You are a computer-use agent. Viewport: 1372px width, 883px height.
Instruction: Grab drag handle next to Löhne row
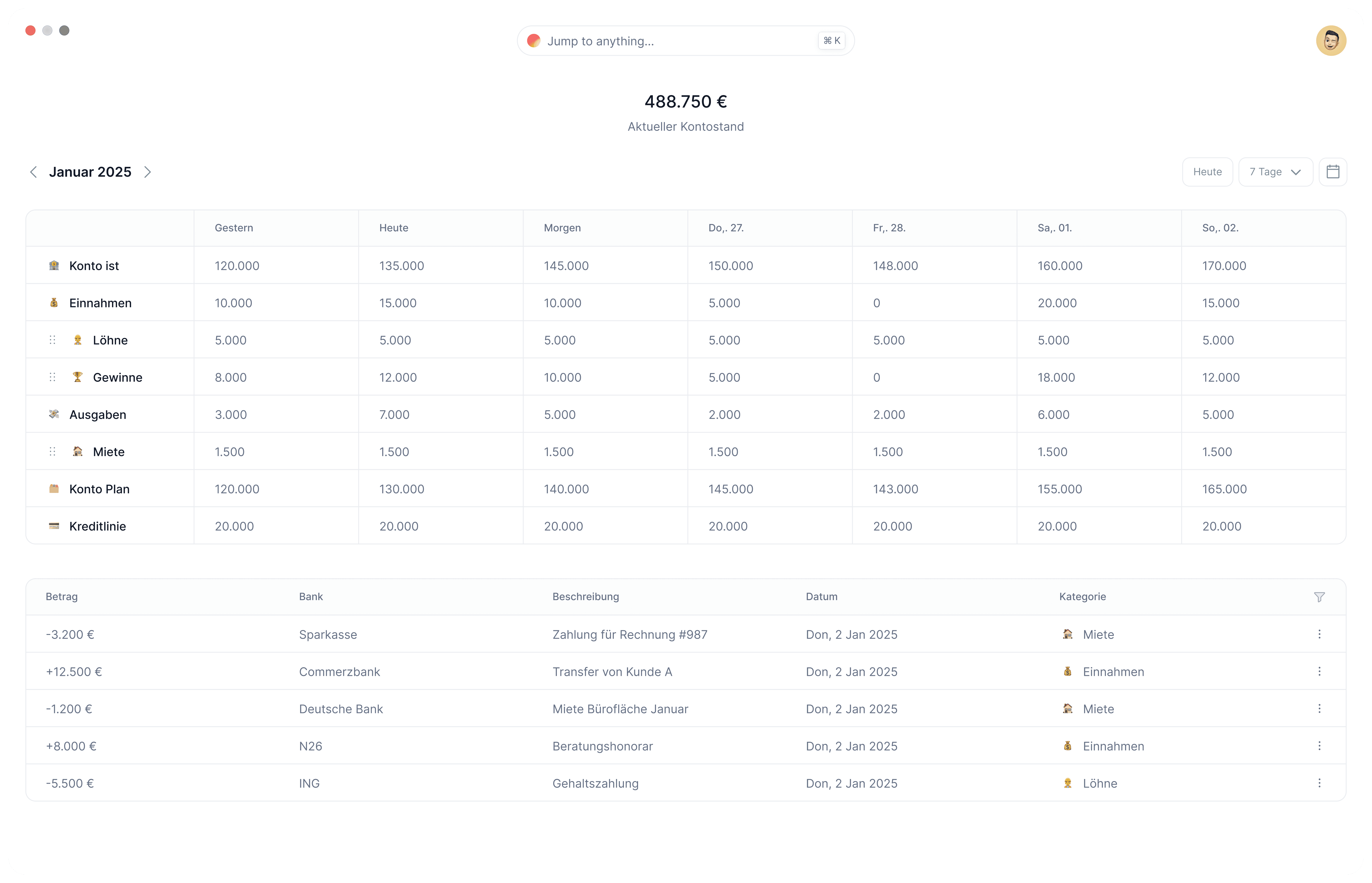click(53, 340)
